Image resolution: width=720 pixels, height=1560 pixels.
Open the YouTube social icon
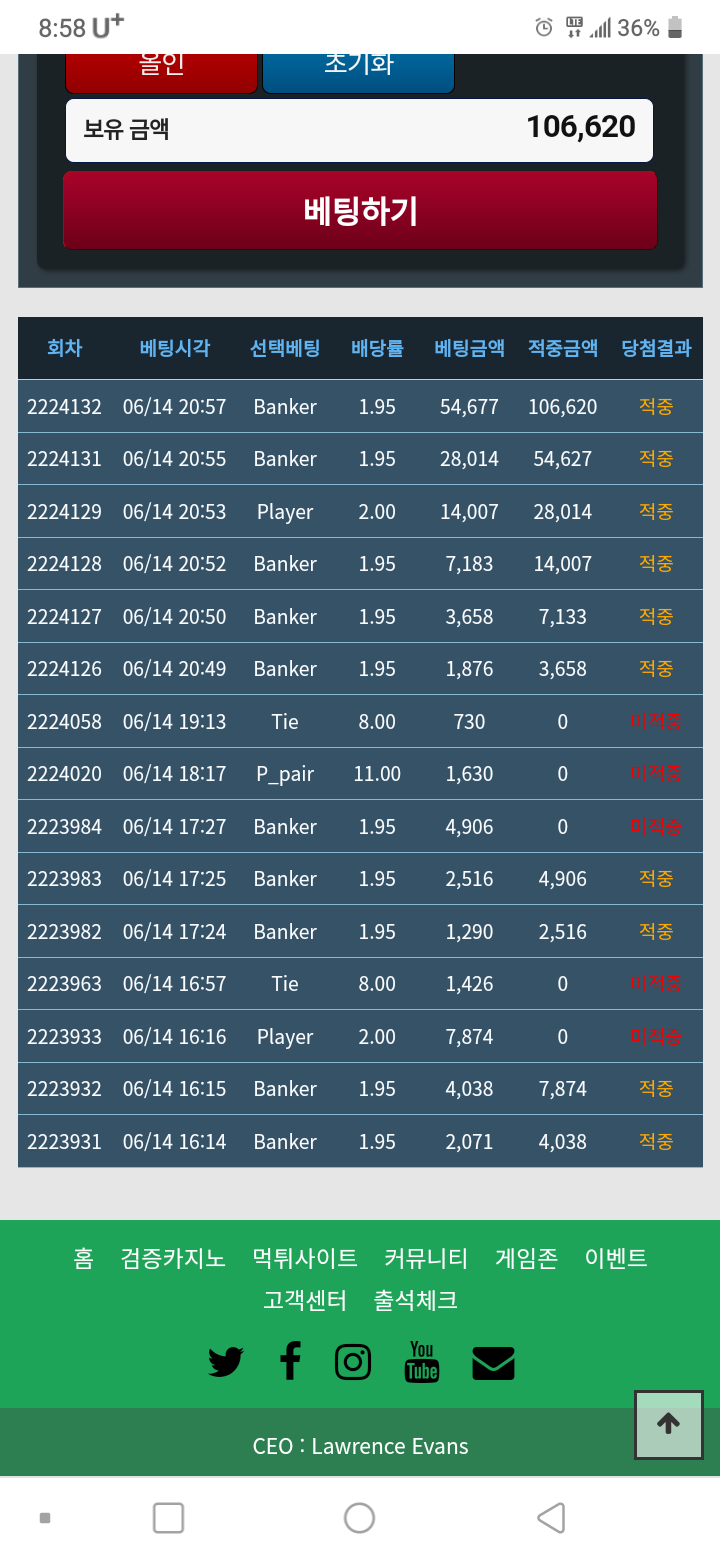tap(422, 1362)
